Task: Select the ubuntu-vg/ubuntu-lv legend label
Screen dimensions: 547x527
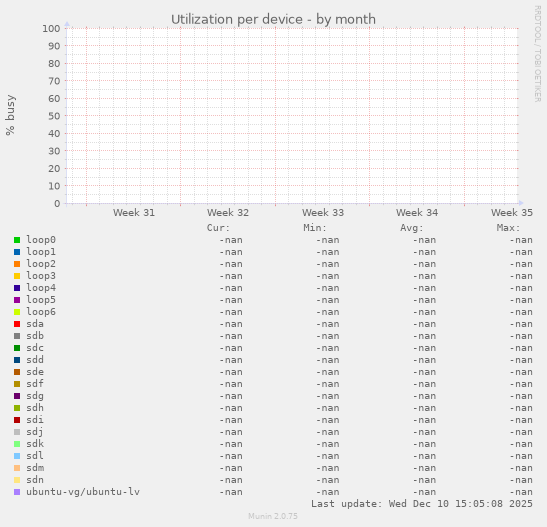Action: coord(83,492)
